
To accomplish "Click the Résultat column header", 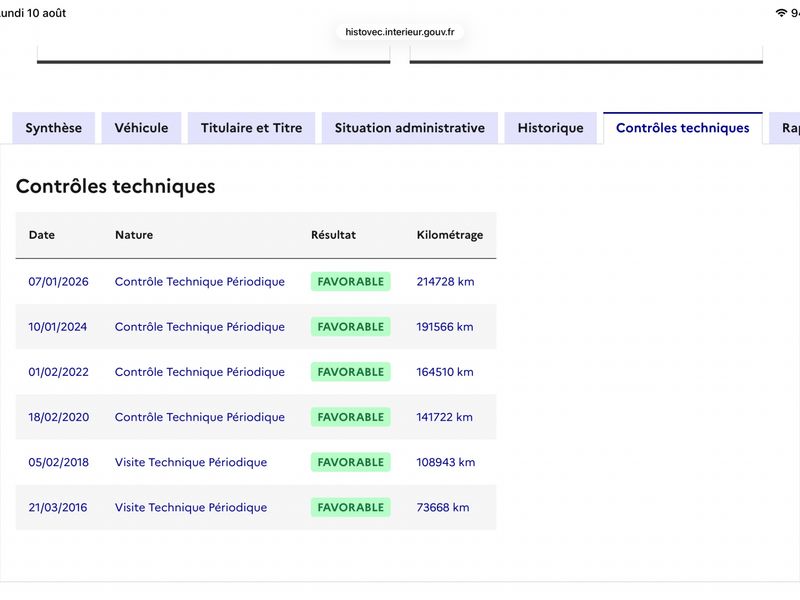I will (333, 235).
